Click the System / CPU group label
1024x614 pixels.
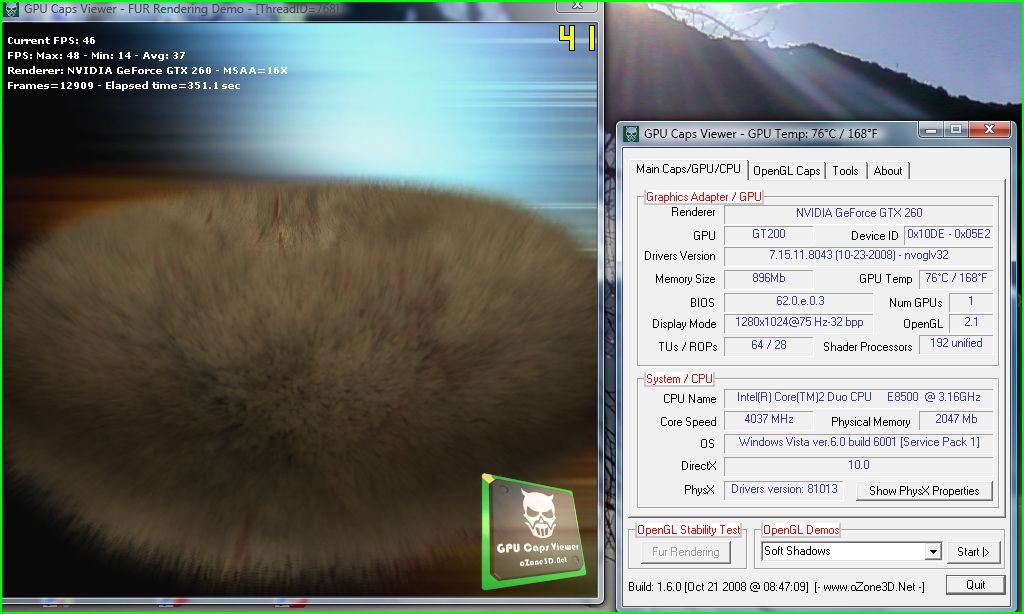point(679,379)
